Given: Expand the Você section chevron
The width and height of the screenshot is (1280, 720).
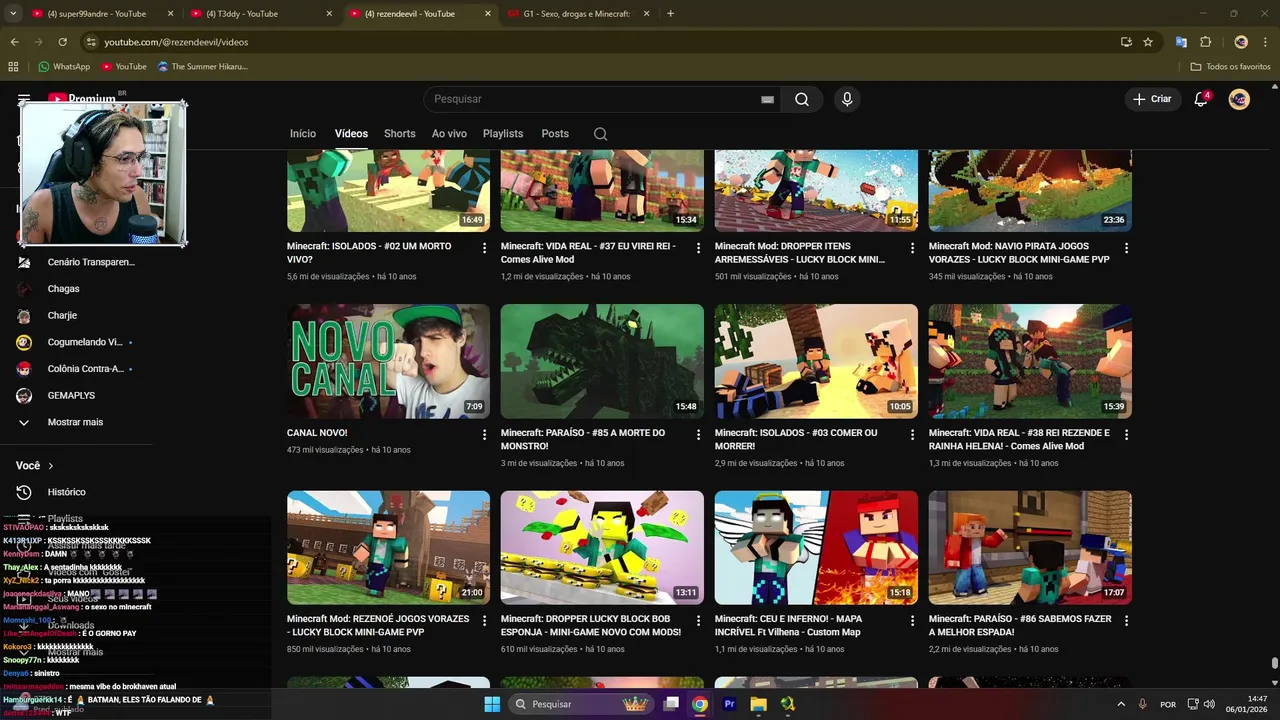Looking at the screenshot, I should point(51,466).
